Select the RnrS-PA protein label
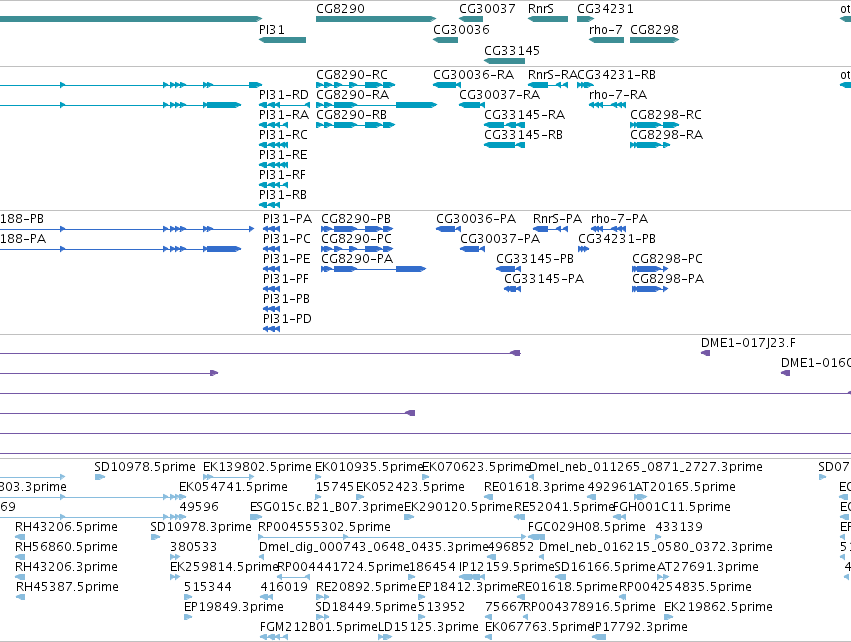 point(557,219)
